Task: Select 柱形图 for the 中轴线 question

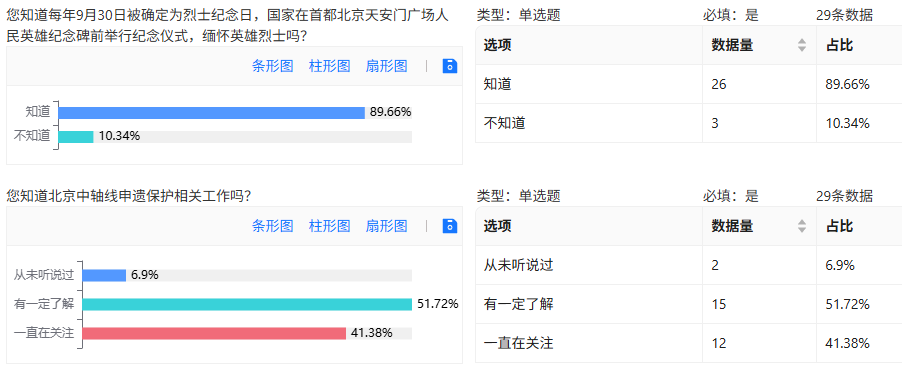Action: [x=330, y=226]
